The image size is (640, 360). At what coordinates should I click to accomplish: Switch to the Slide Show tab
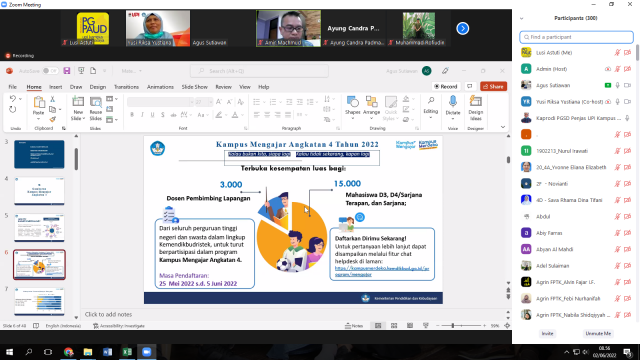pos(194,87)
